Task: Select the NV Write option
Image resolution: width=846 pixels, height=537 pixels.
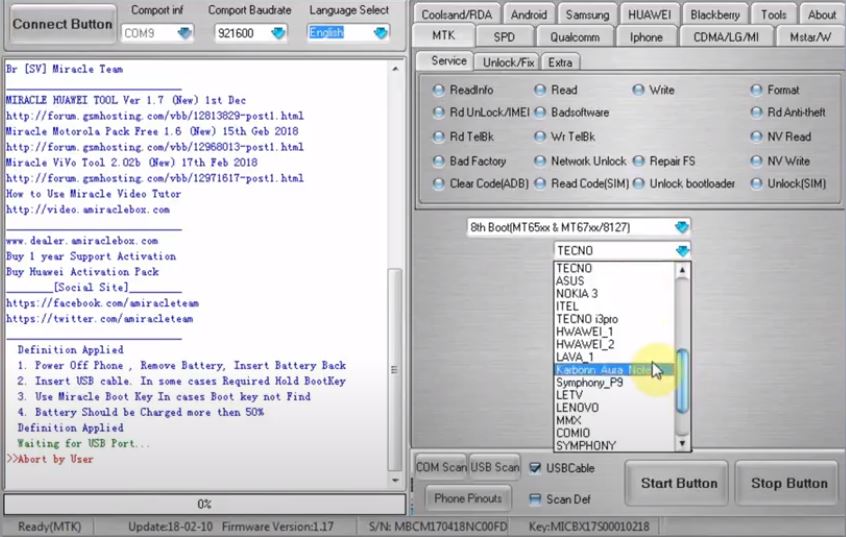Action: 756,161
